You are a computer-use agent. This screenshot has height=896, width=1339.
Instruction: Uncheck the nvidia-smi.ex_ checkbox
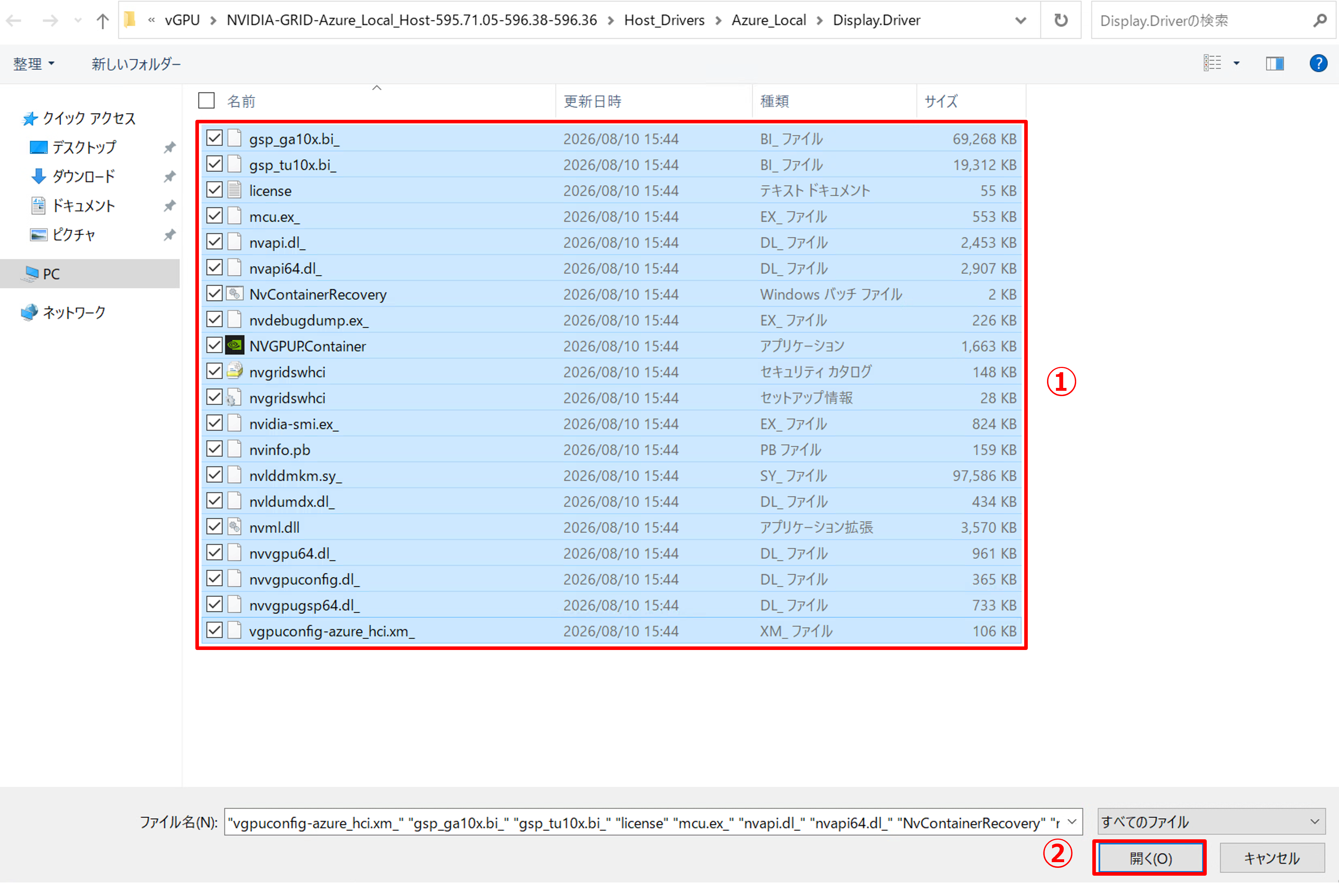(x=215, y=423)
